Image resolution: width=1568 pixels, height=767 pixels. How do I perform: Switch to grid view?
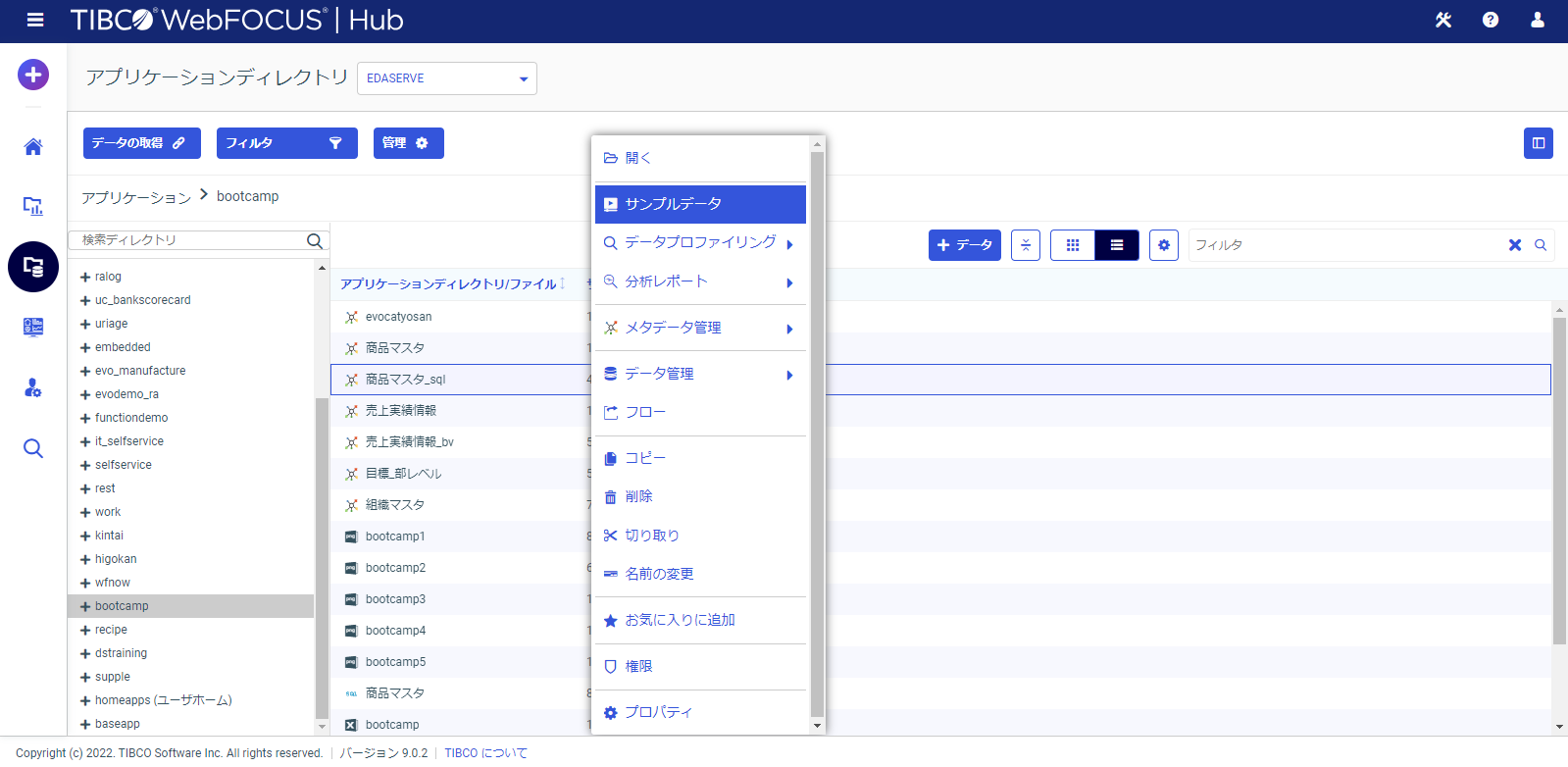(1073, 245)
